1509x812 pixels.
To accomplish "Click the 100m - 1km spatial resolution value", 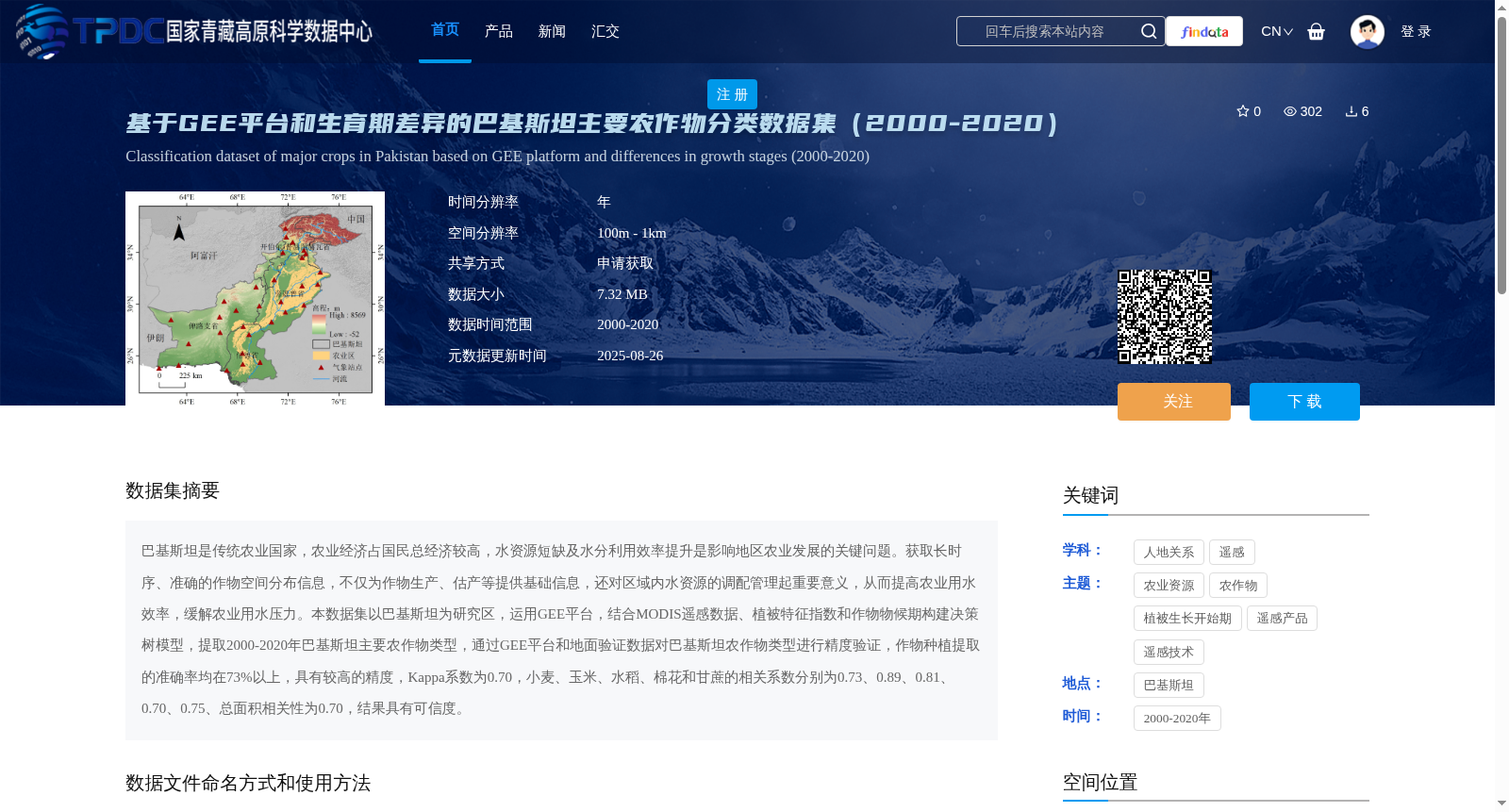I will (x=632, y=233).
